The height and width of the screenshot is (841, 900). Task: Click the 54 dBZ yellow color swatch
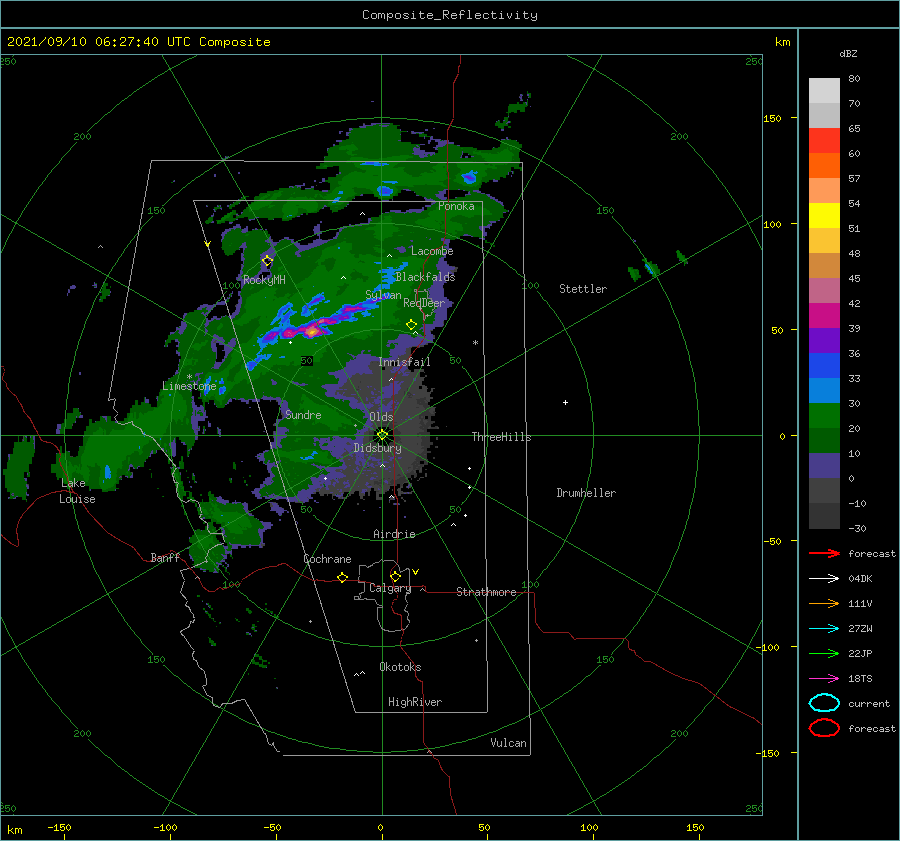pos(824,215)
